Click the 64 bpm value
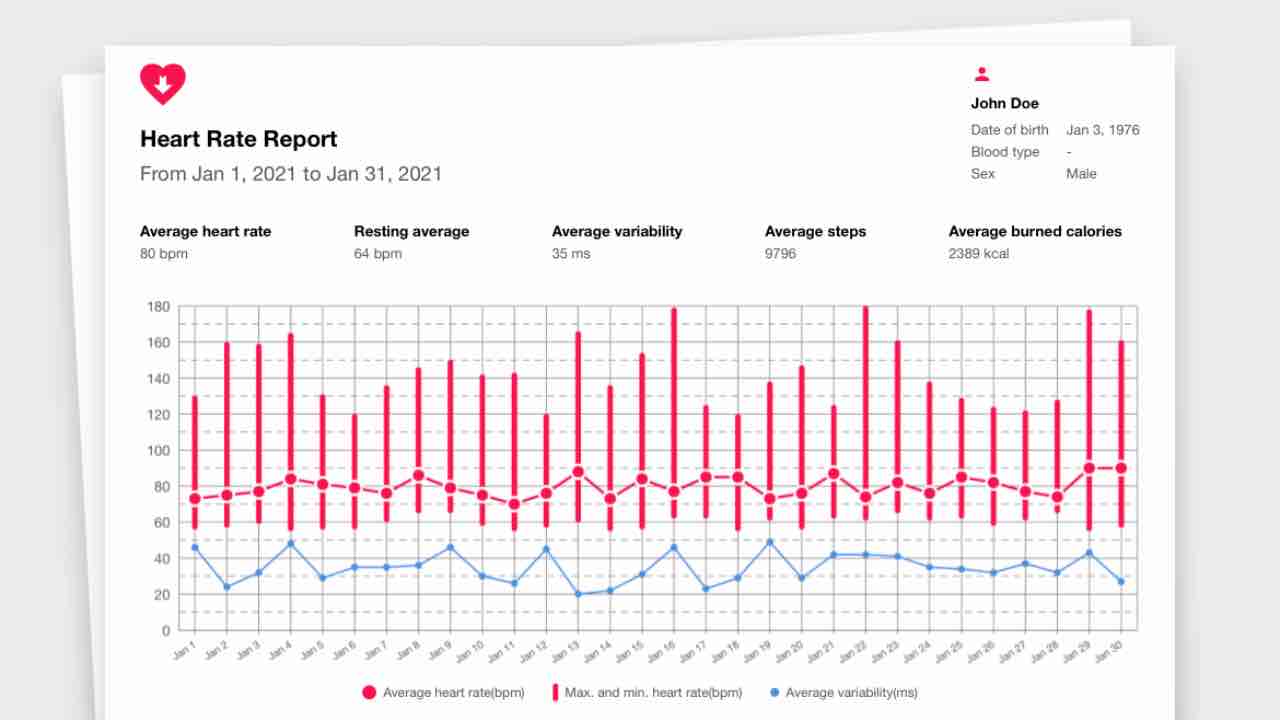 (378, 254)
